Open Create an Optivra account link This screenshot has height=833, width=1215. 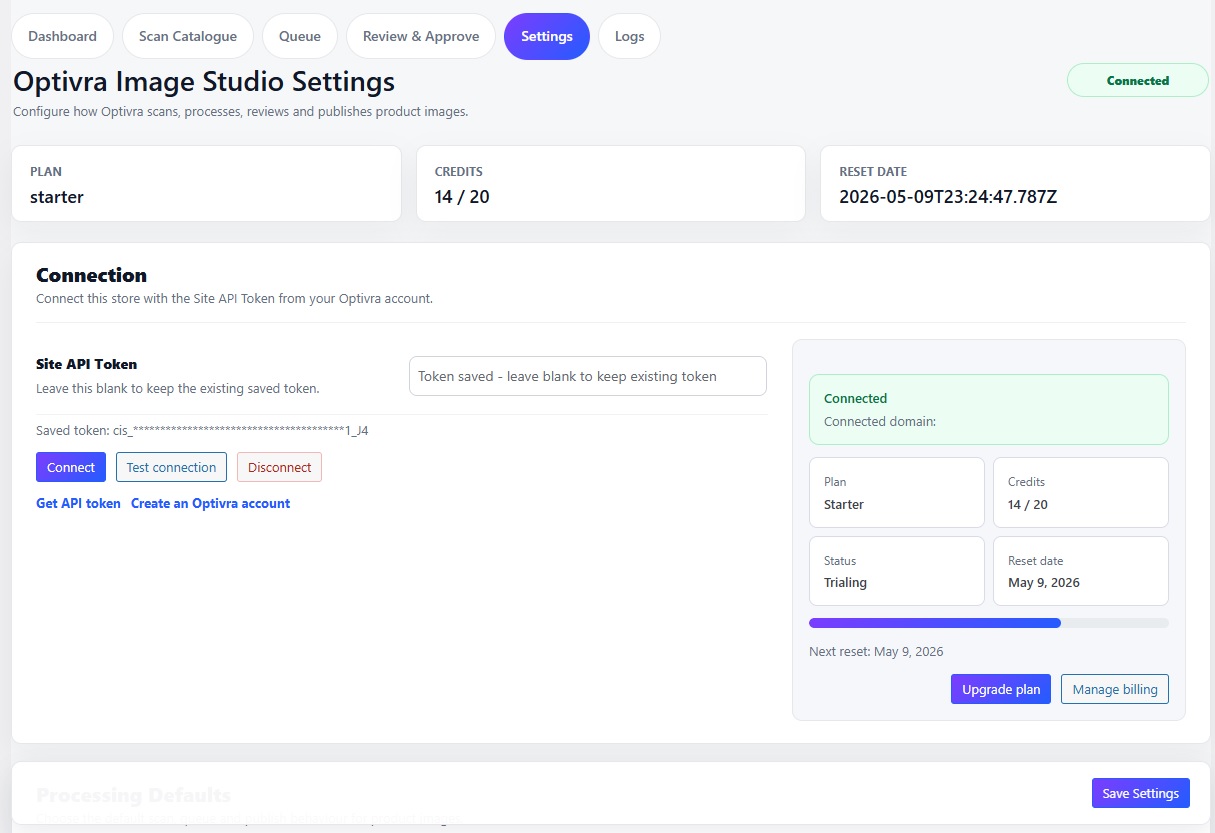[210, 503]
